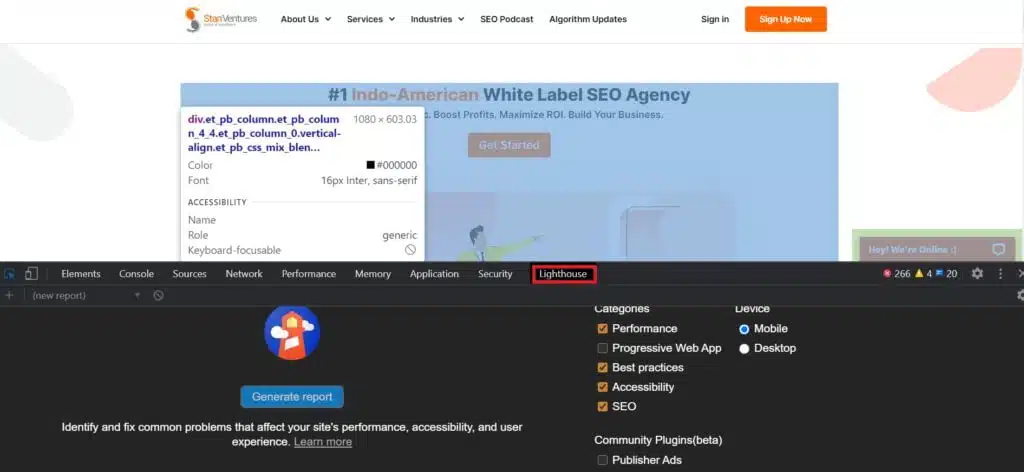
Task: Open the (new report) dropdown
Action: coord(86,296)
